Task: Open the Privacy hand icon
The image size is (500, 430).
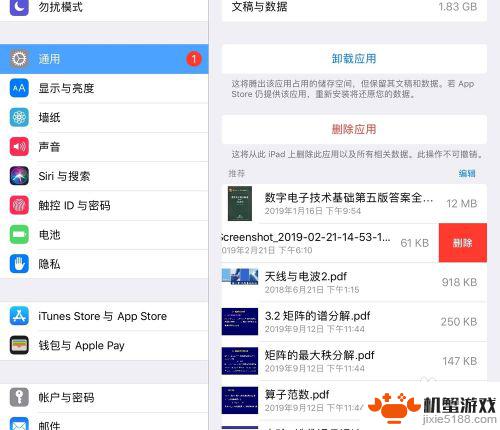Action: click(x=19, y=264)
